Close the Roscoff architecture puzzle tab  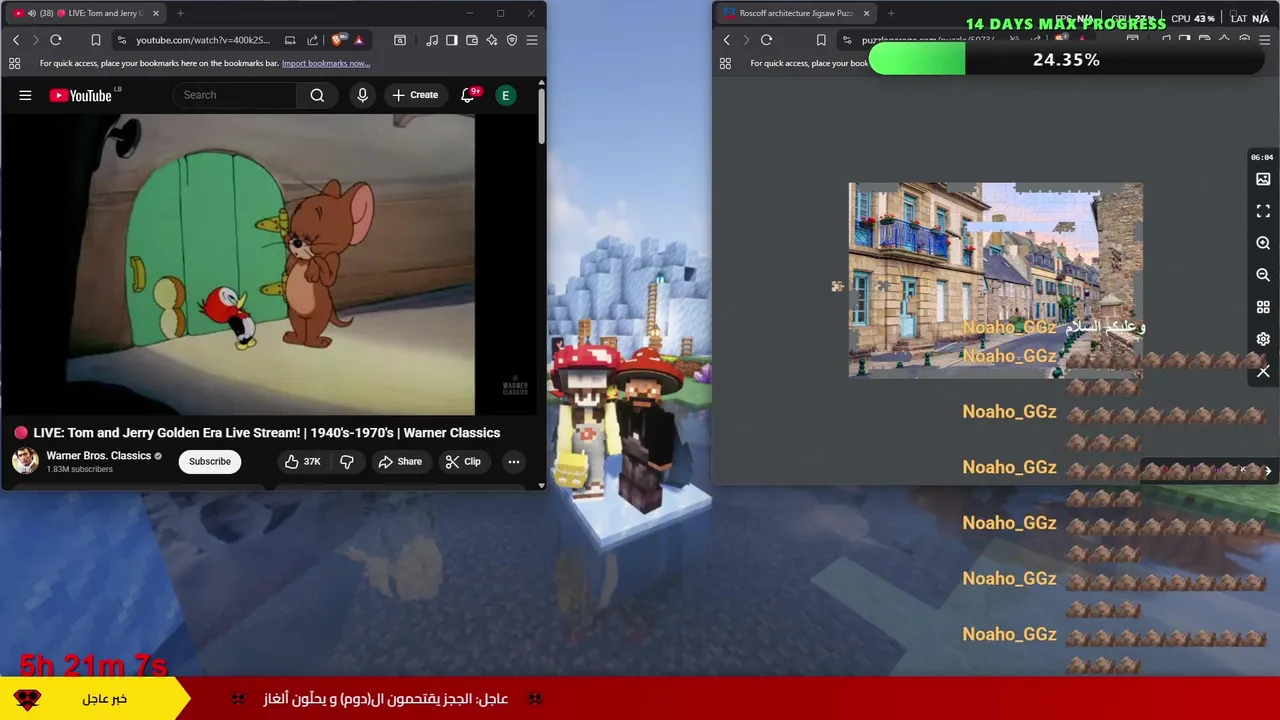coord(866,13)
